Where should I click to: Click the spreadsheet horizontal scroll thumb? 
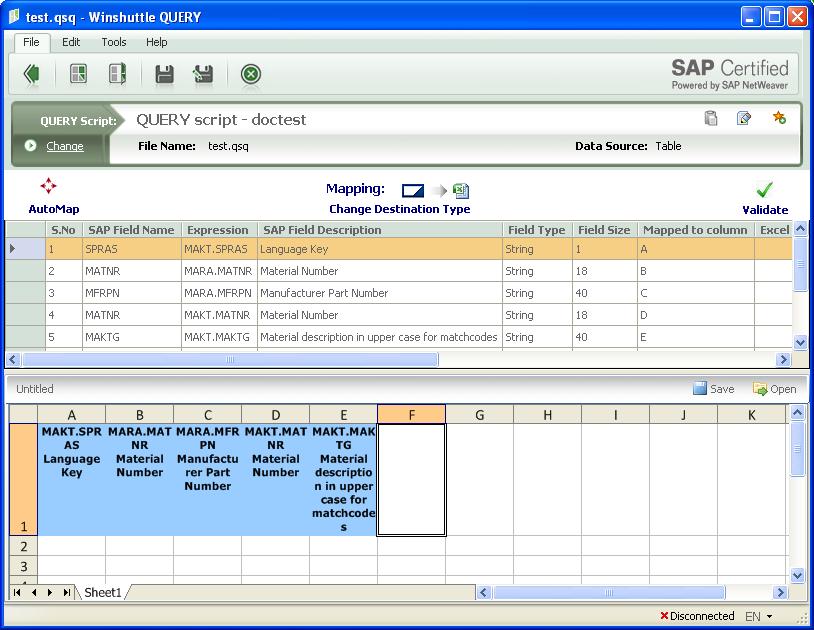pyautogui.click(x=608, y=592)
